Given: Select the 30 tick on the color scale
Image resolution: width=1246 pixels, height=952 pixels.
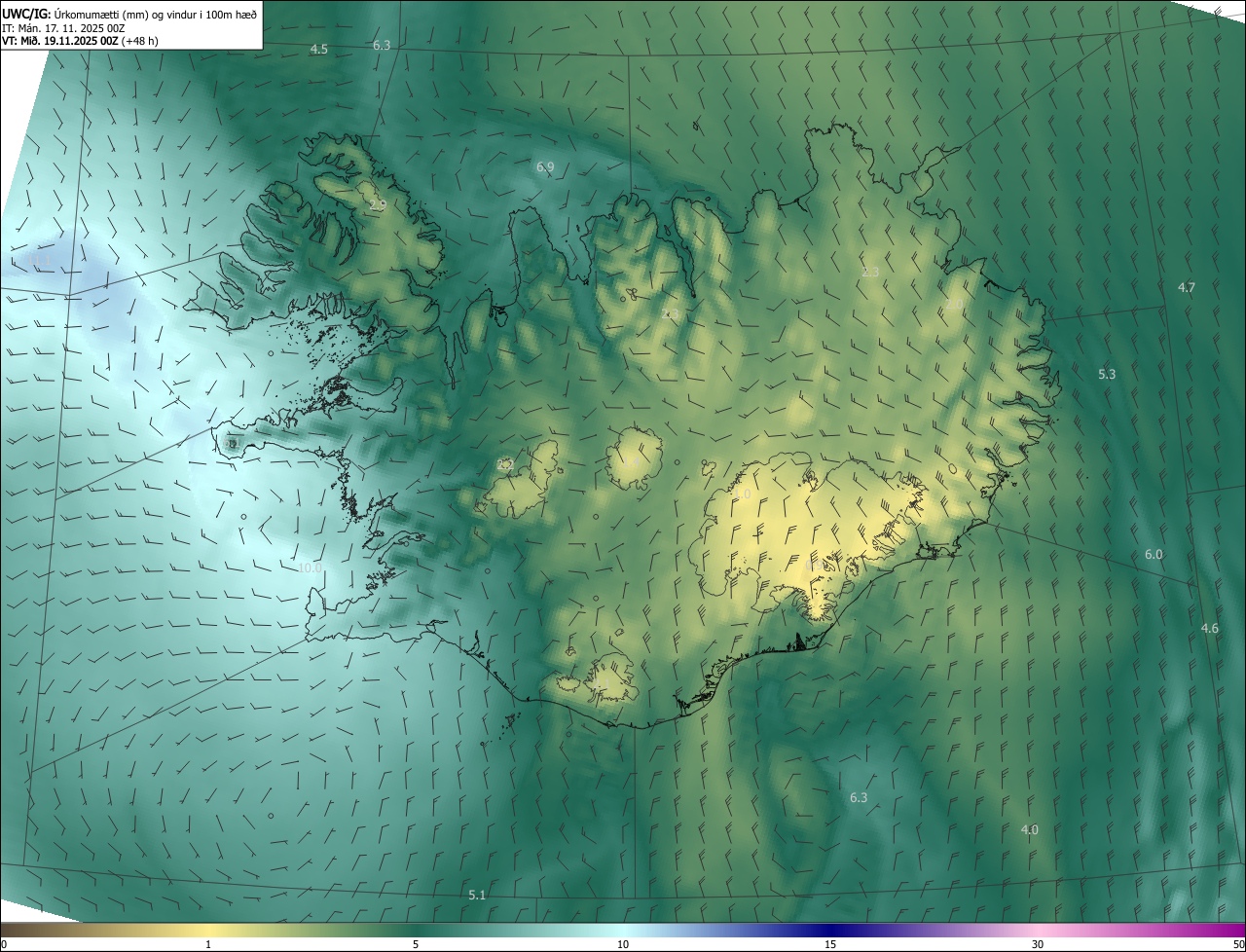Looking at the screenshot, I should (x=1038, y=944).
